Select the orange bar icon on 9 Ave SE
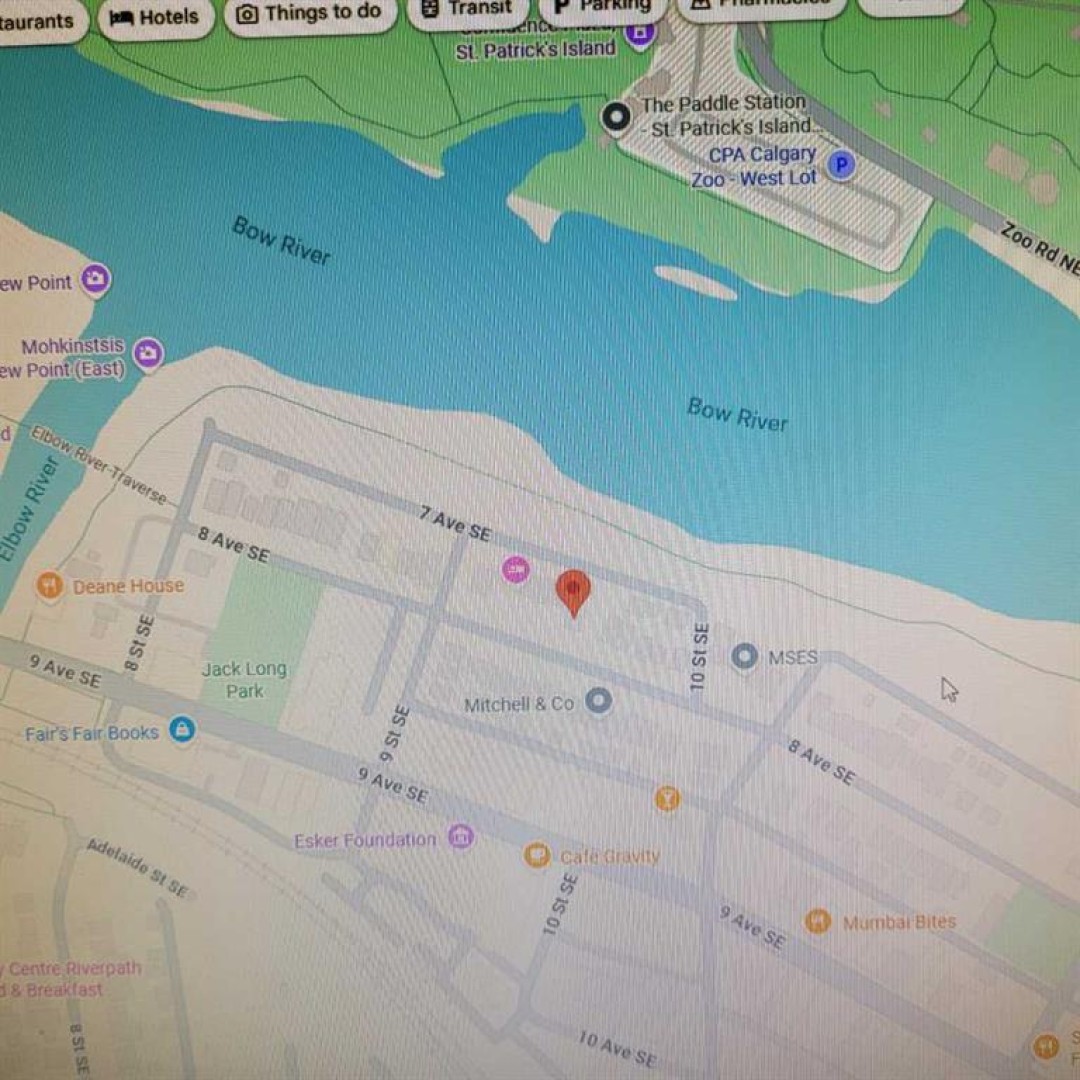This screenshot has width=1080, height=1080. click(x=667, y=799)
